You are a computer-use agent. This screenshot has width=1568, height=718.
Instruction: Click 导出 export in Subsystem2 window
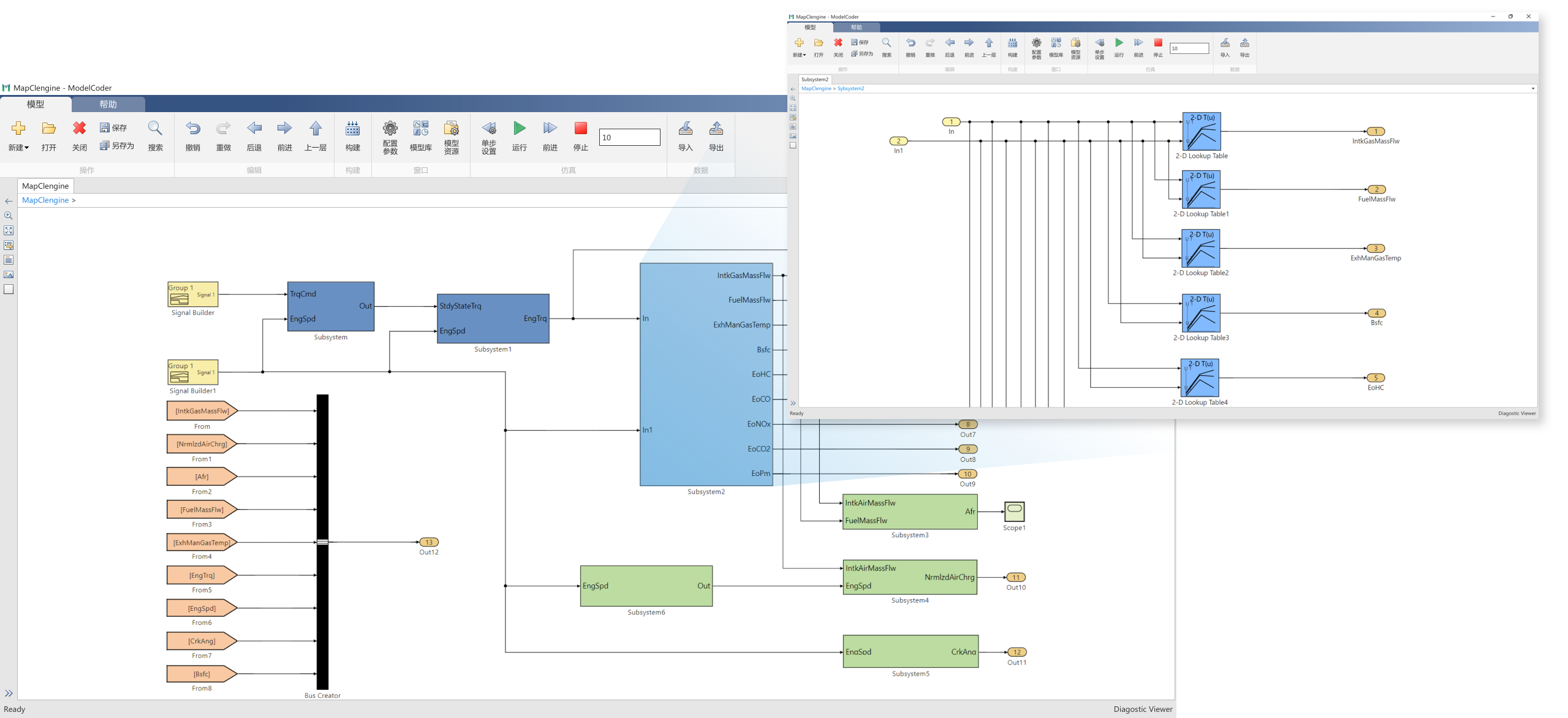1244,47
